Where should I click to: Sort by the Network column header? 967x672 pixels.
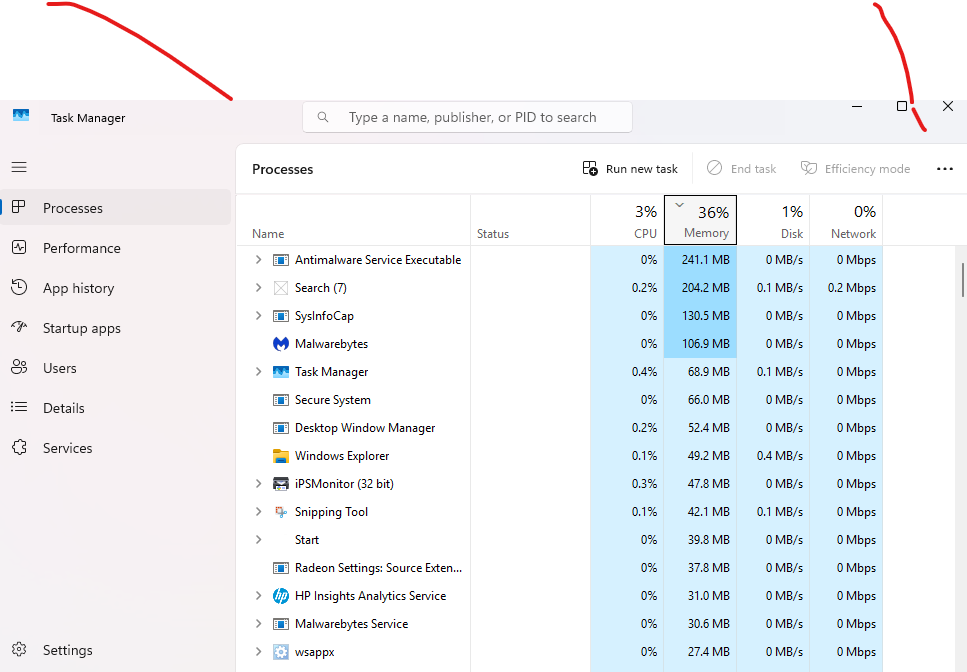[846, 220]
